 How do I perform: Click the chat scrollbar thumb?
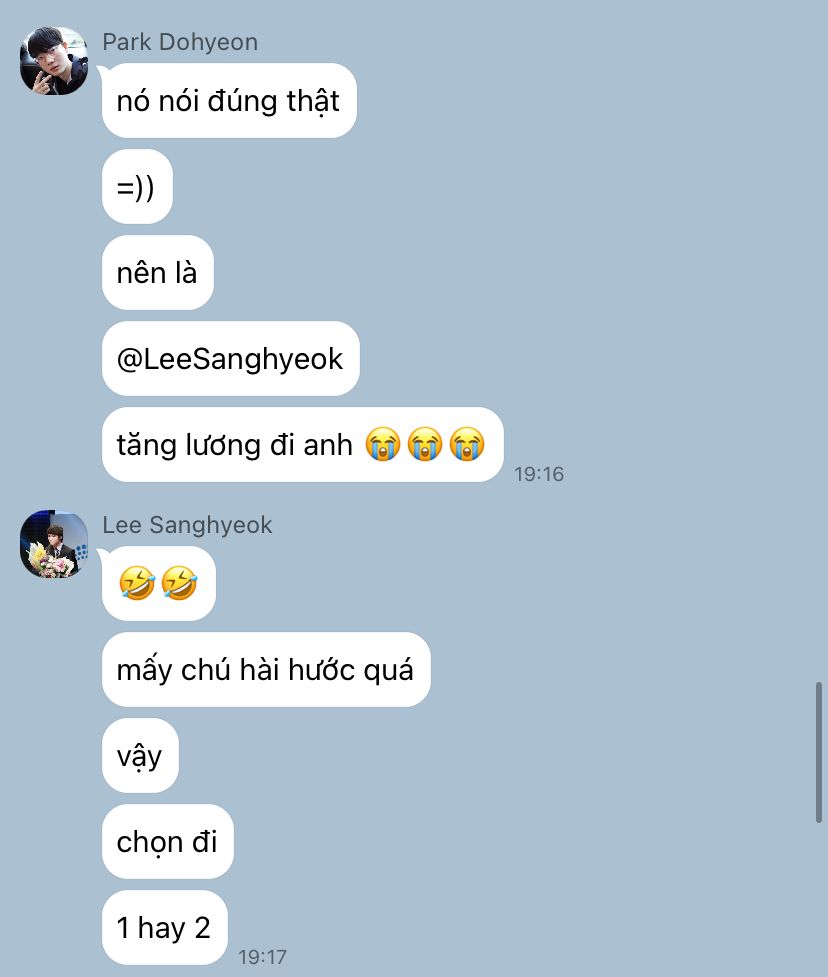pos(819,752)
